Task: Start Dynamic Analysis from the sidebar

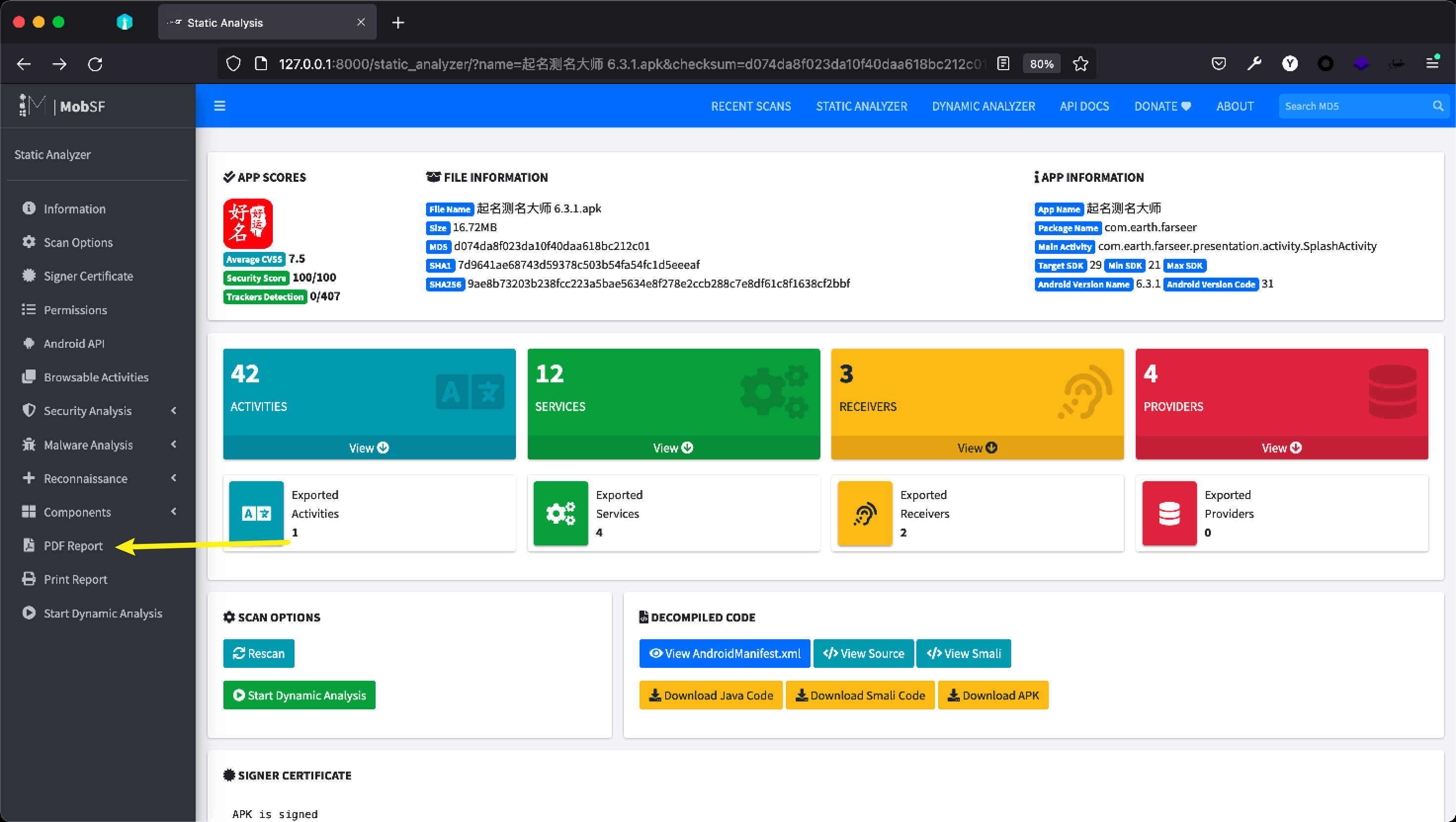Action: 103,613
